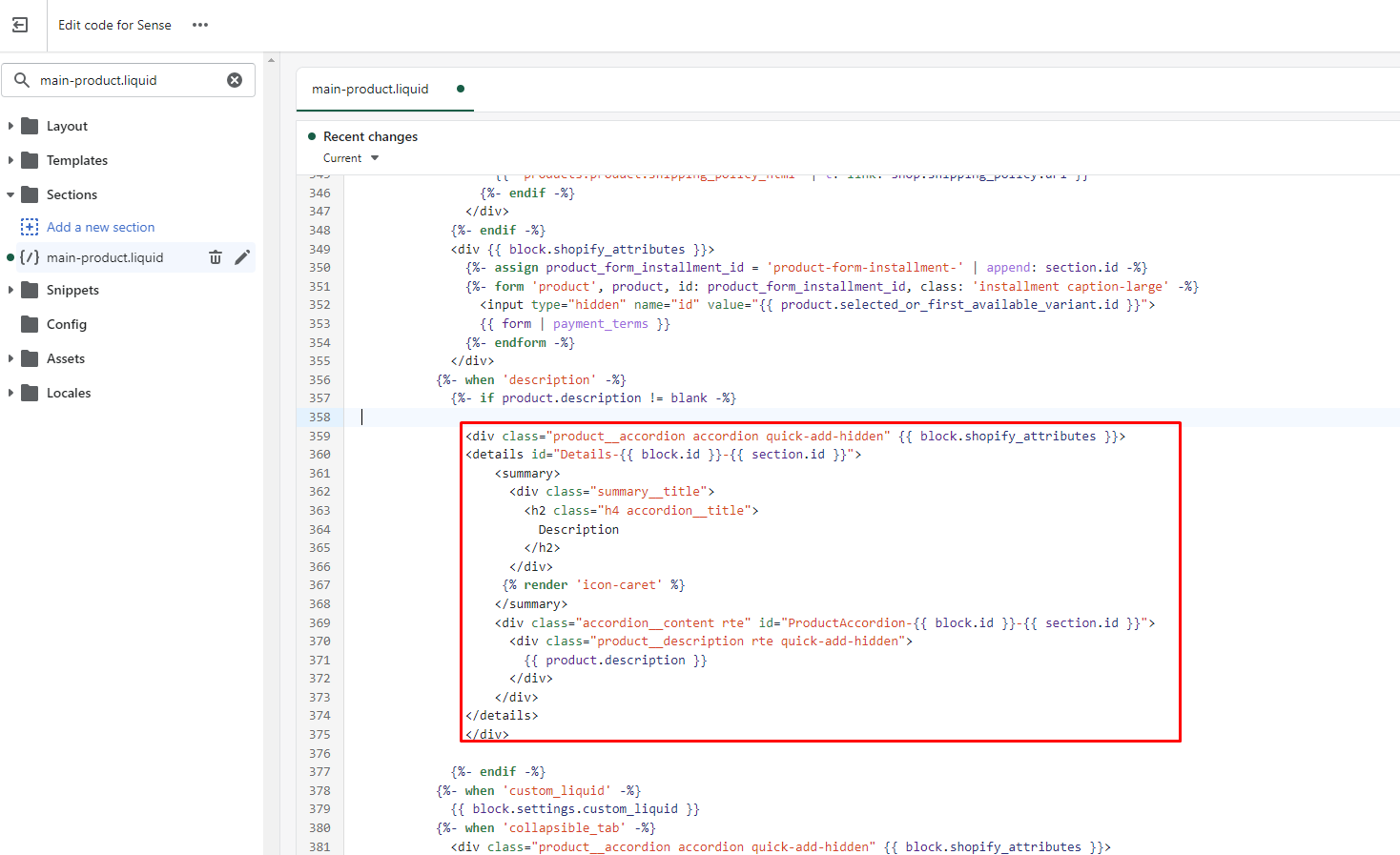The image size is (1400, 855).
Task: Open the Current version dropdown
Action: (x=351, y=158)
